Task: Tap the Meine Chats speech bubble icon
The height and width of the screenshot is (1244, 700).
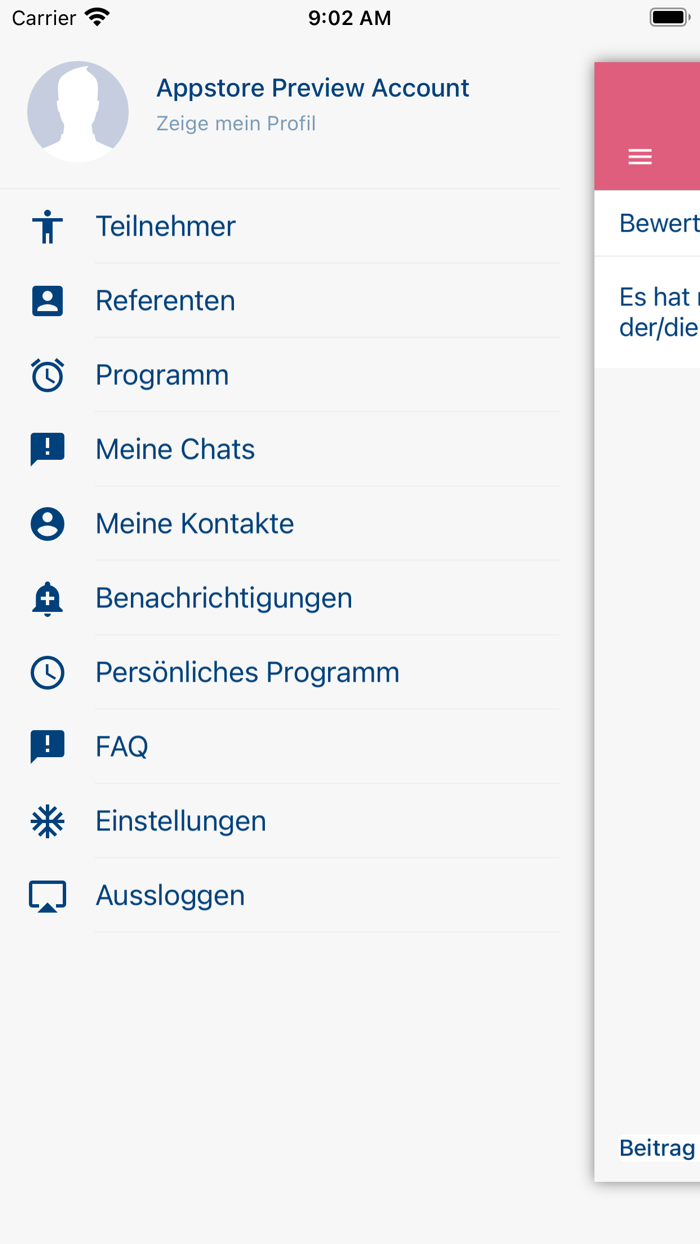Action: (x=47, y=450)
